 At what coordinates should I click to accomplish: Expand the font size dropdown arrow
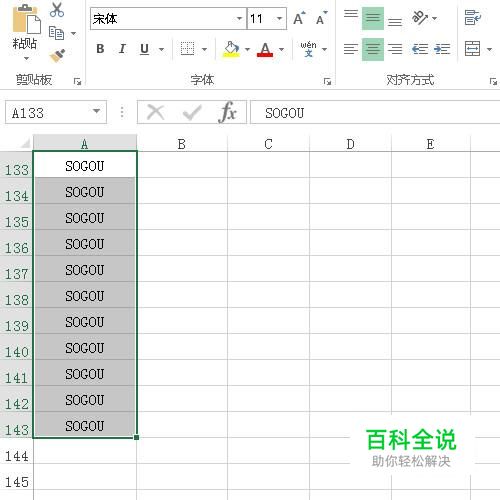click(x=279, y=19)
